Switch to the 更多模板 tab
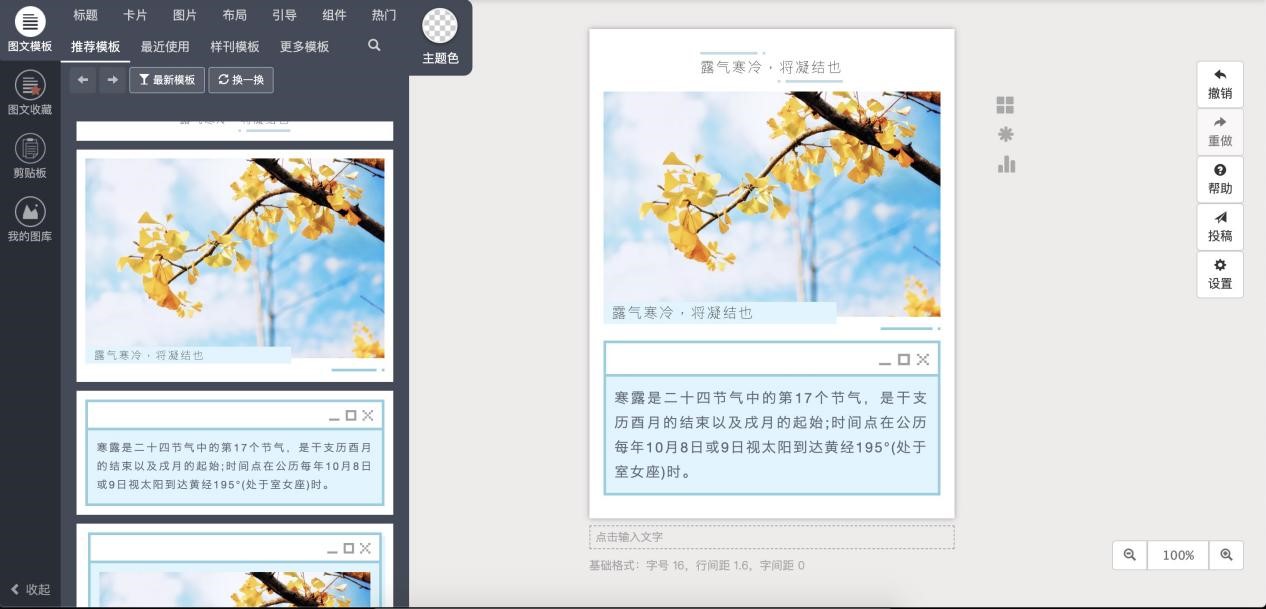 (305, 46)
